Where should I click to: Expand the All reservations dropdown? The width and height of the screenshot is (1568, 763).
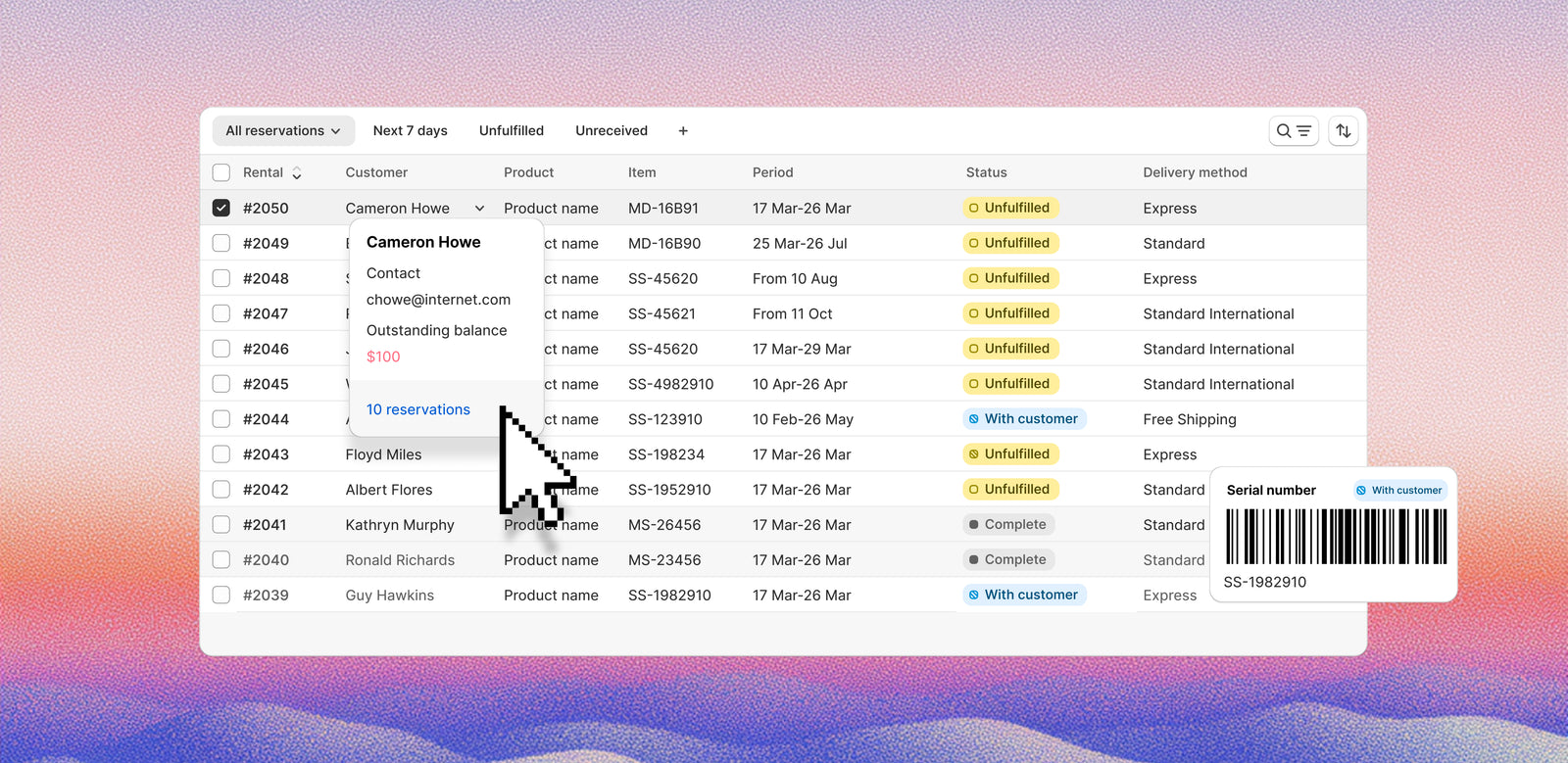283,131
